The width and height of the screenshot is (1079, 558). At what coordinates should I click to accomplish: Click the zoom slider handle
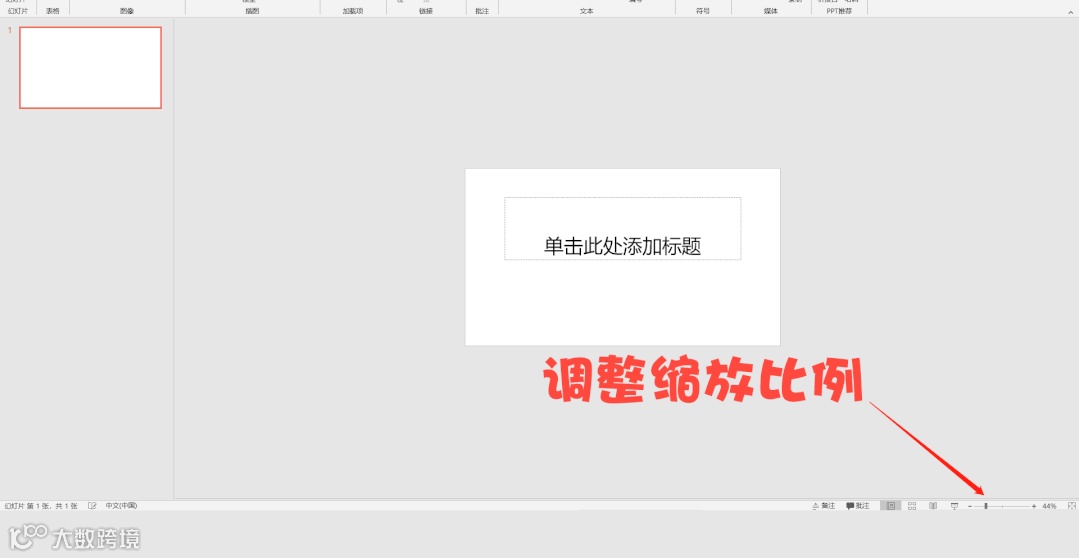coord(986,506)
